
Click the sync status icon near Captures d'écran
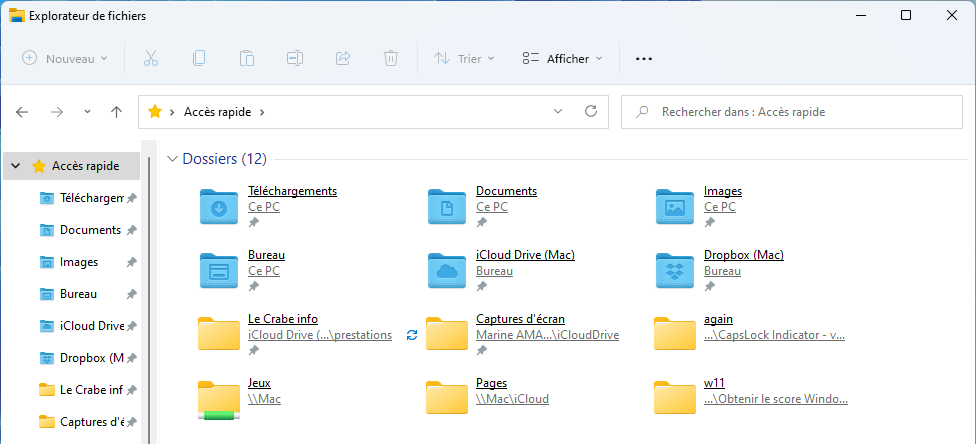(411, 335)
